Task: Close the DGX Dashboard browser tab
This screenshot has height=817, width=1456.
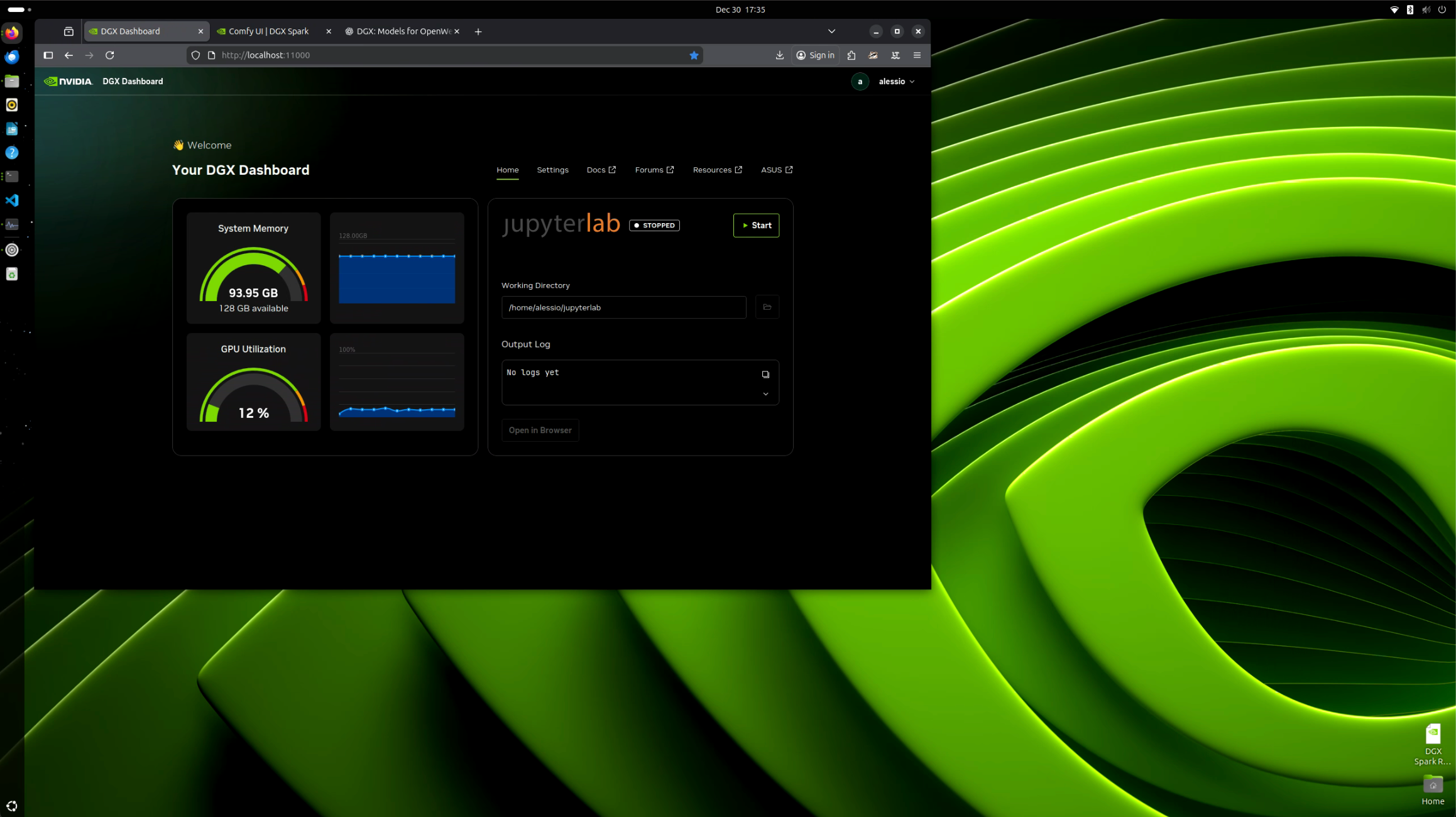Action: [x=200, y=31]
